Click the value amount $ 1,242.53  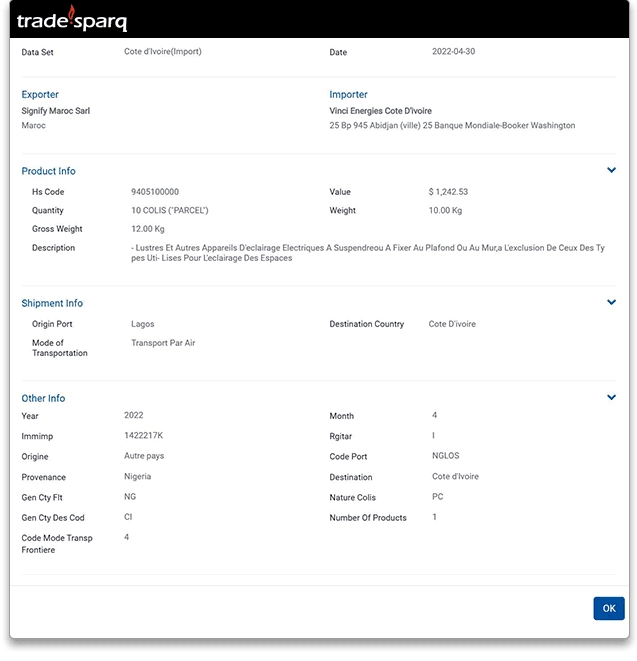(x=448, y=192)
